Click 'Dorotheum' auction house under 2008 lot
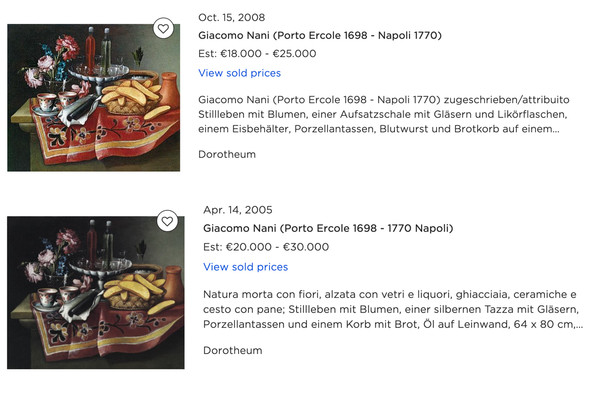This screenshot has height=411, width=600. [x=227, y=154]
